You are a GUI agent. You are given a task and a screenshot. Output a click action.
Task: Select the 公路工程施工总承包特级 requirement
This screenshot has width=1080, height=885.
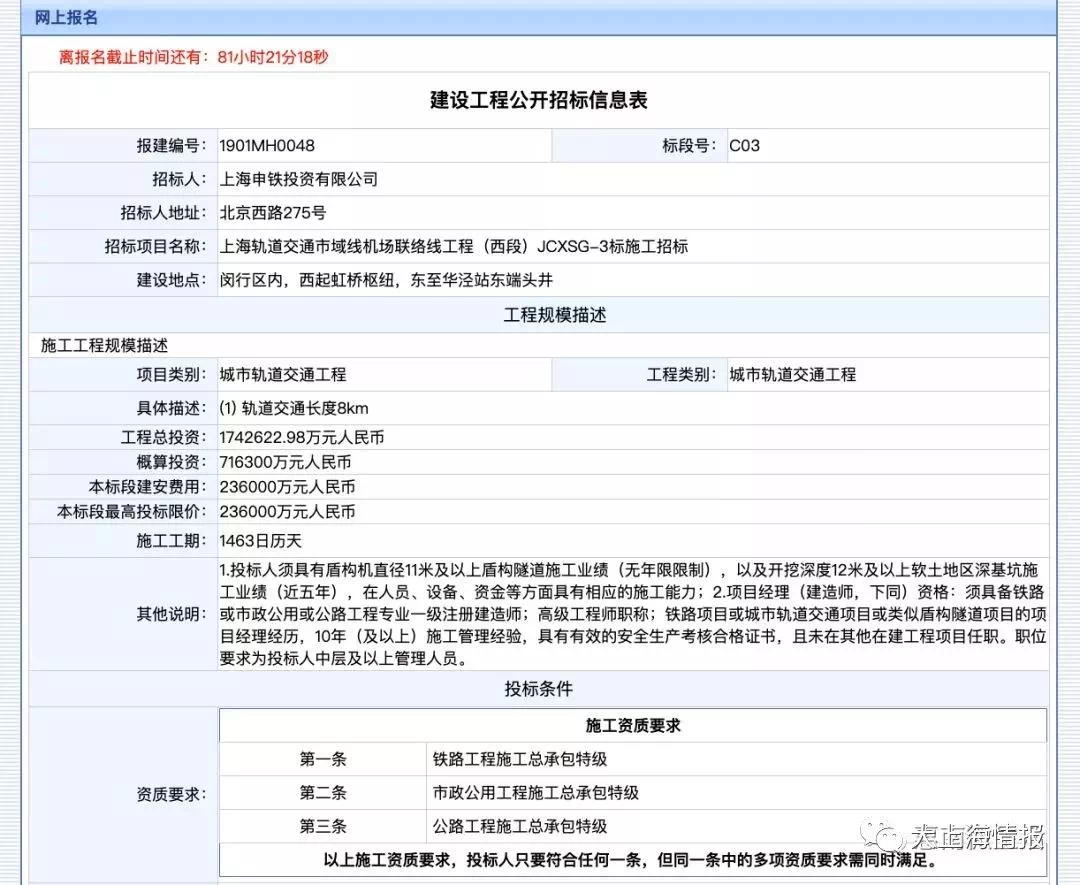(519, 826)
